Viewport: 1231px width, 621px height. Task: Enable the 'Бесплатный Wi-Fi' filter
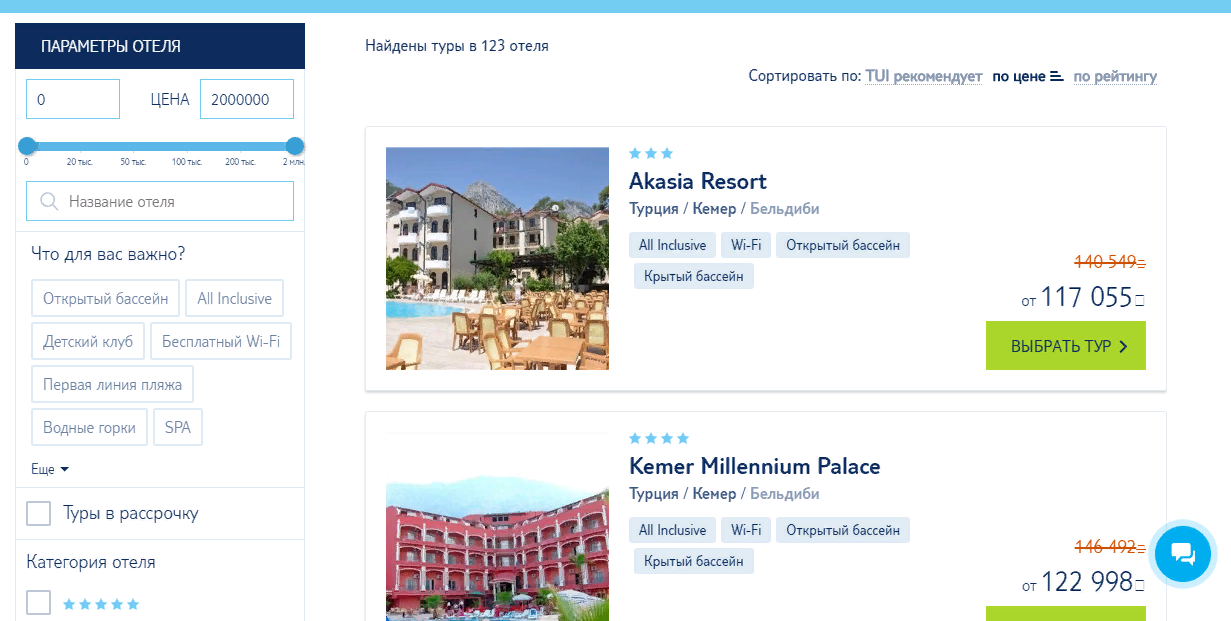(221, 341)
